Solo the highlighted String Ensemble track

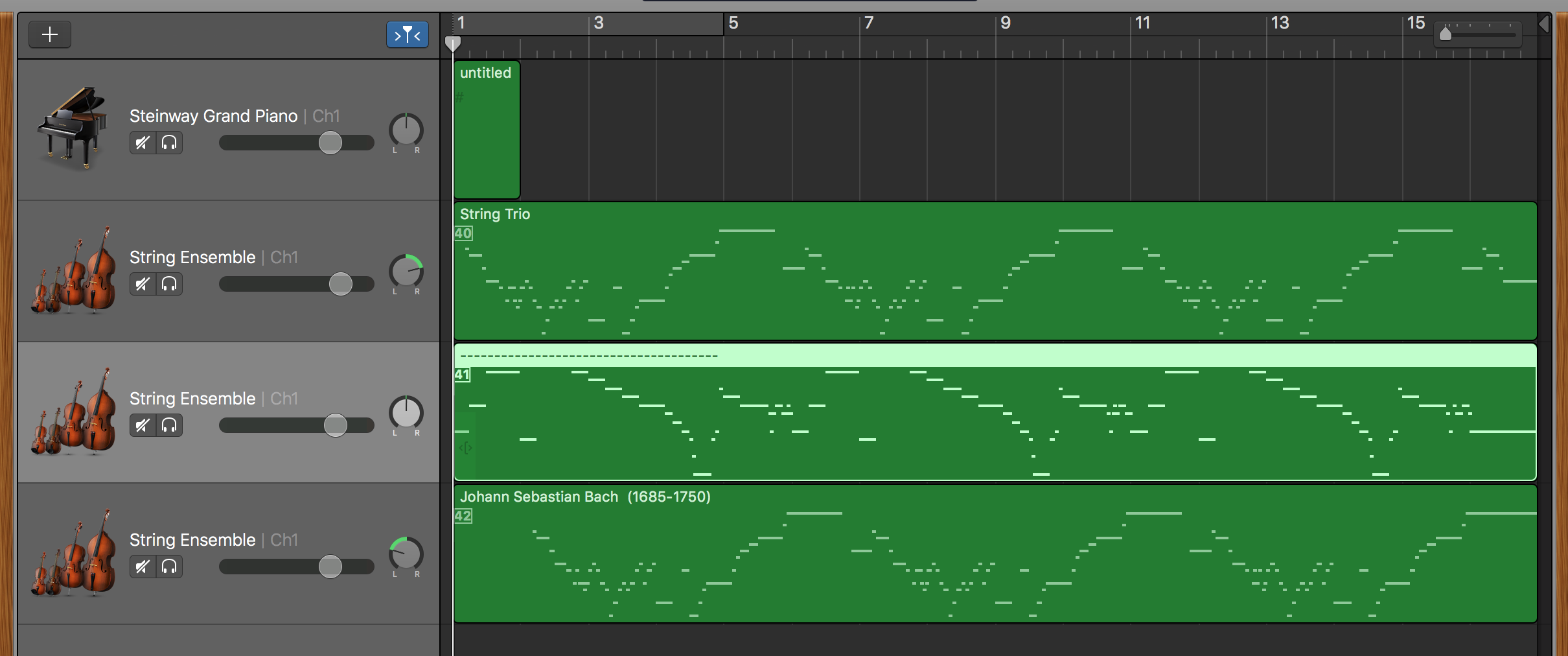click(169, 425)
